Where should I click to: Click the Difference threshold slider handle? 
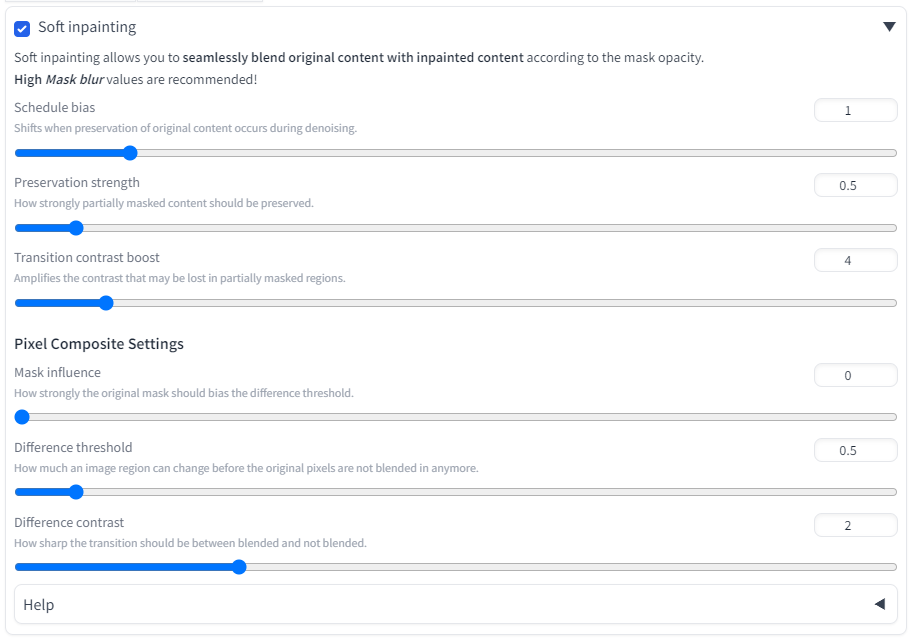point(75,492)
